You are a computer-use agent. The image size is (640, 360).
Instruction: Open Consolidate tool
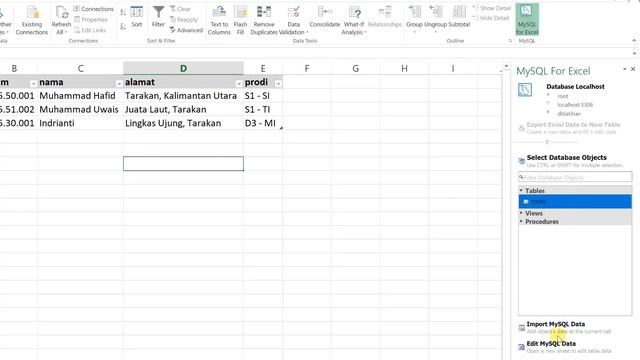click(324, 17)
